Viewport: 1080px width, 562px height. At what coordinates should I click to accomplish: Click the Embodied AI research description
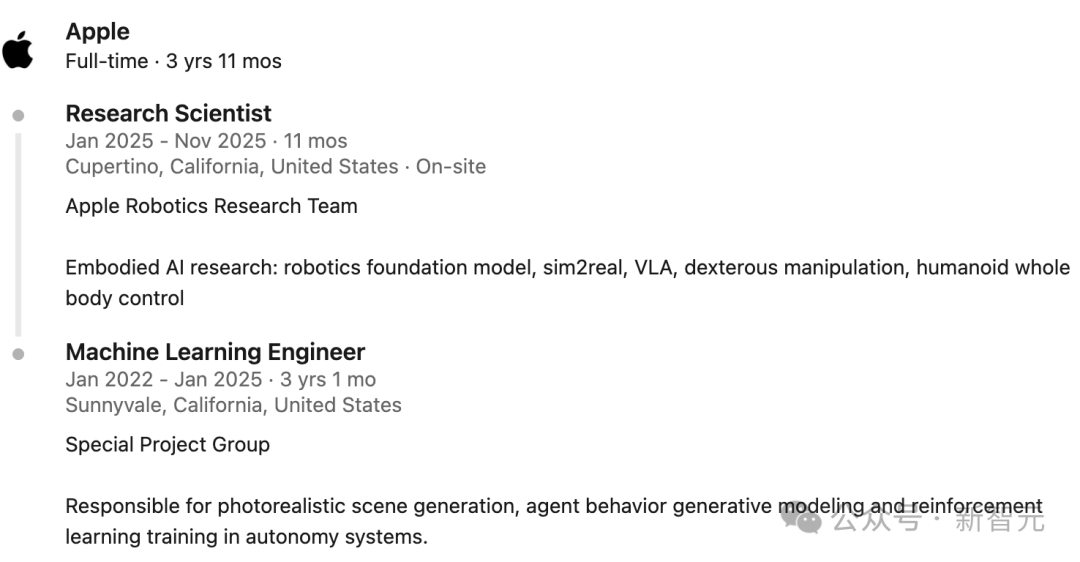click(567, 268)
